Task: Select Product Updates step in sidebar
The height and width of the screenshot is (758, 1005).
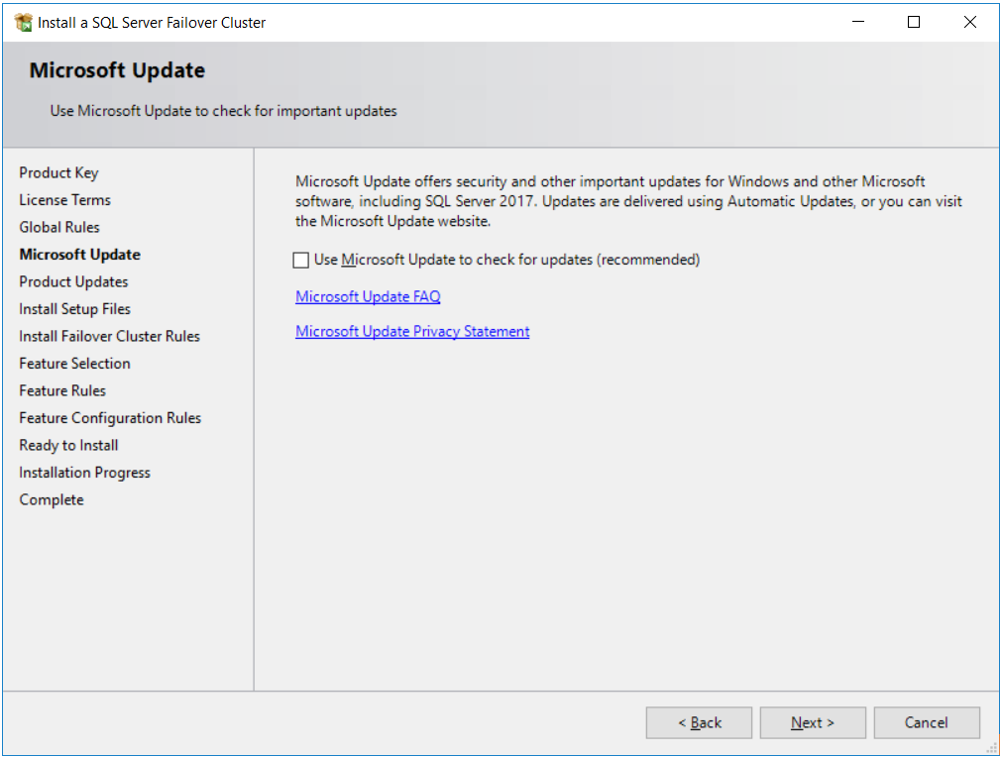Action: [x=74, y=282]
